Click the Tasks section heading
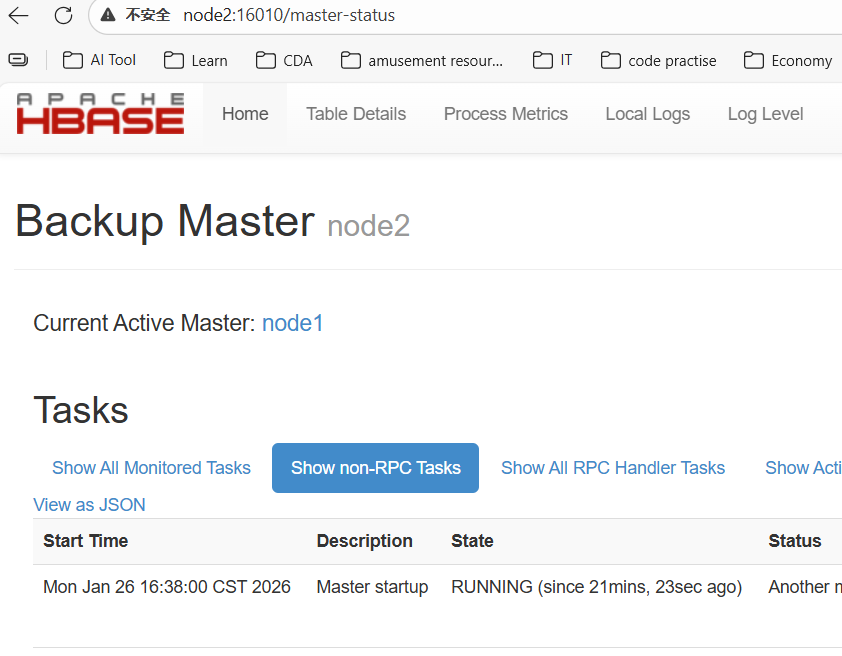The image size is (842, 656). click(x=81, y=410)
